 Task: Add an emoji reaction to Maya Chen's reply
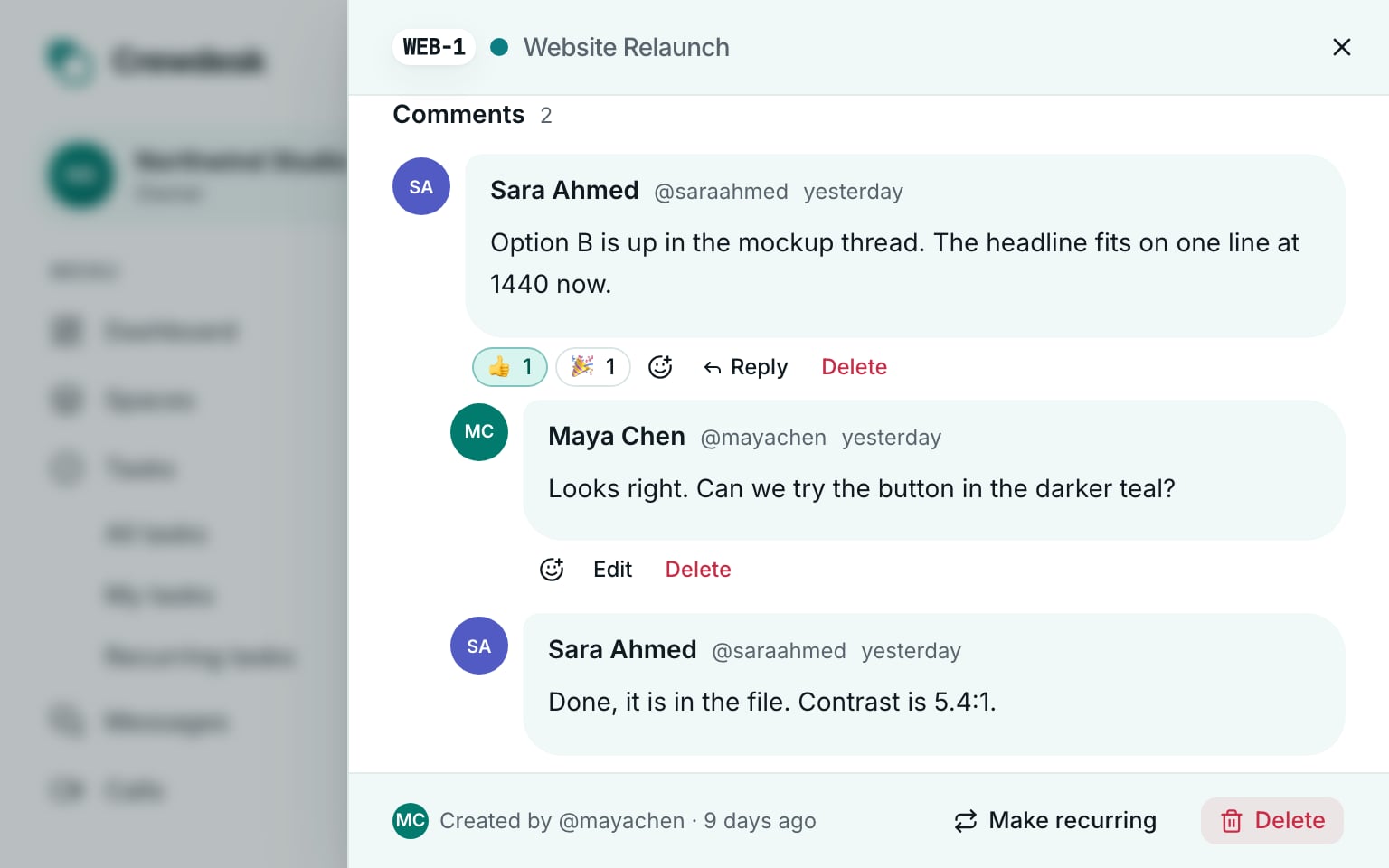(552, 570)
